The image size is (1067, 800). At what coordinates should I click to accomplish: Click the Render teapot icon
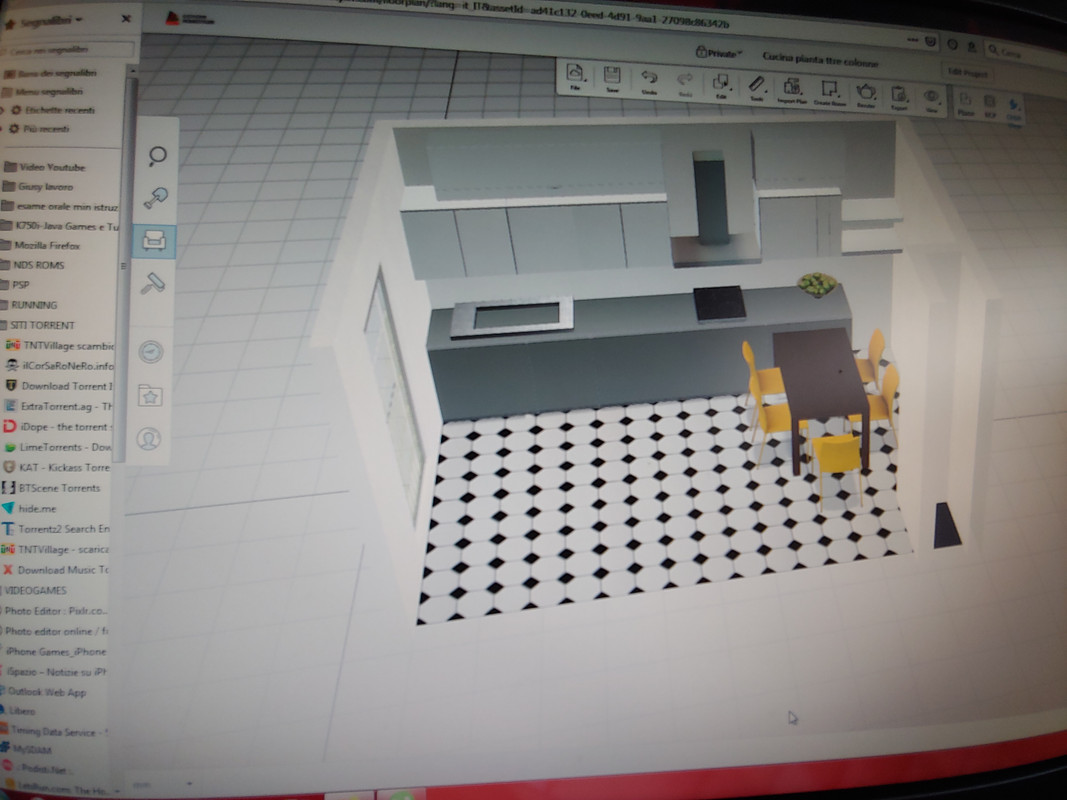pyautogui.click(x=866, y=95)
